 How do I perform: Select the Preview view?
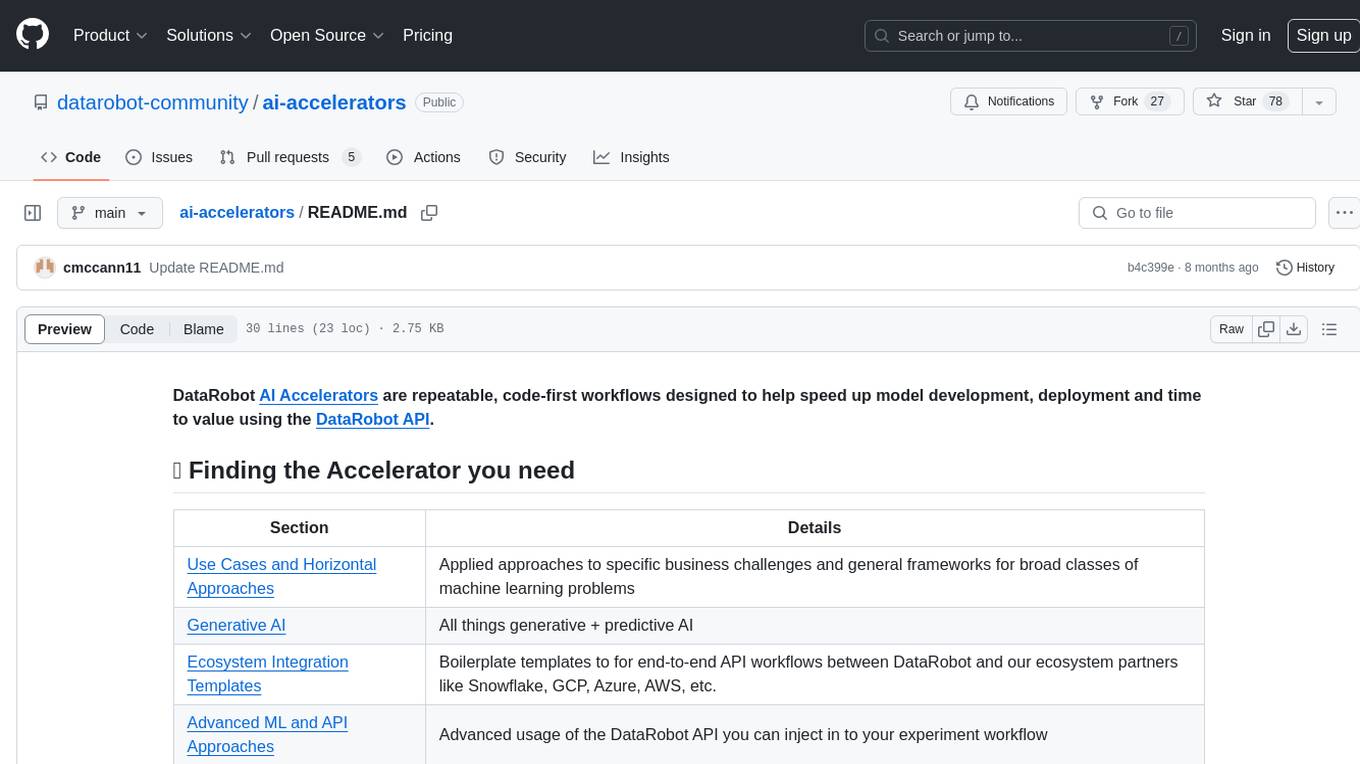coord(65,329)
